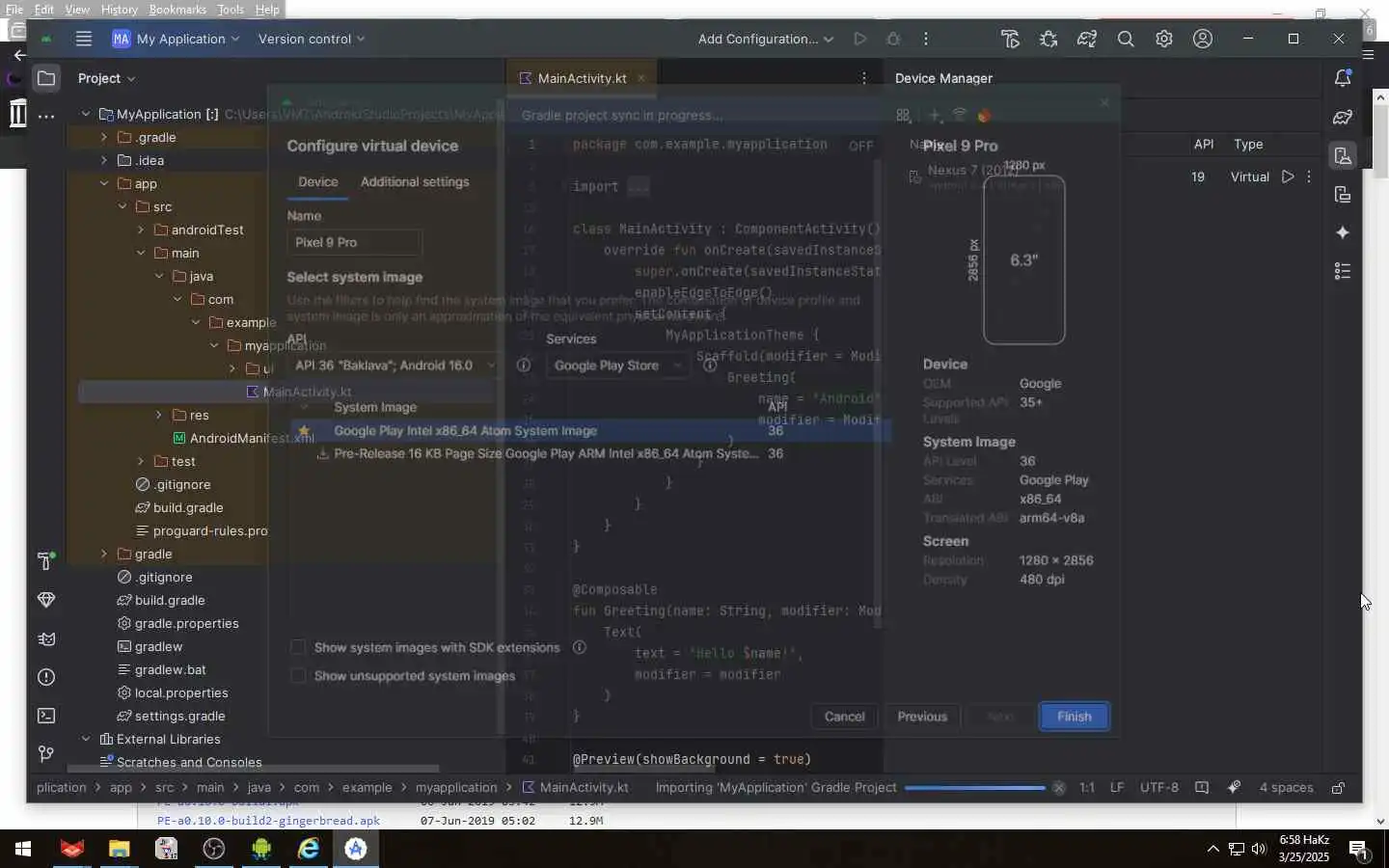The width and height of the screenshot is (1389, 868).
Task: Click Gradle import progress bar in status bar
Action: [x=974, y=788]
